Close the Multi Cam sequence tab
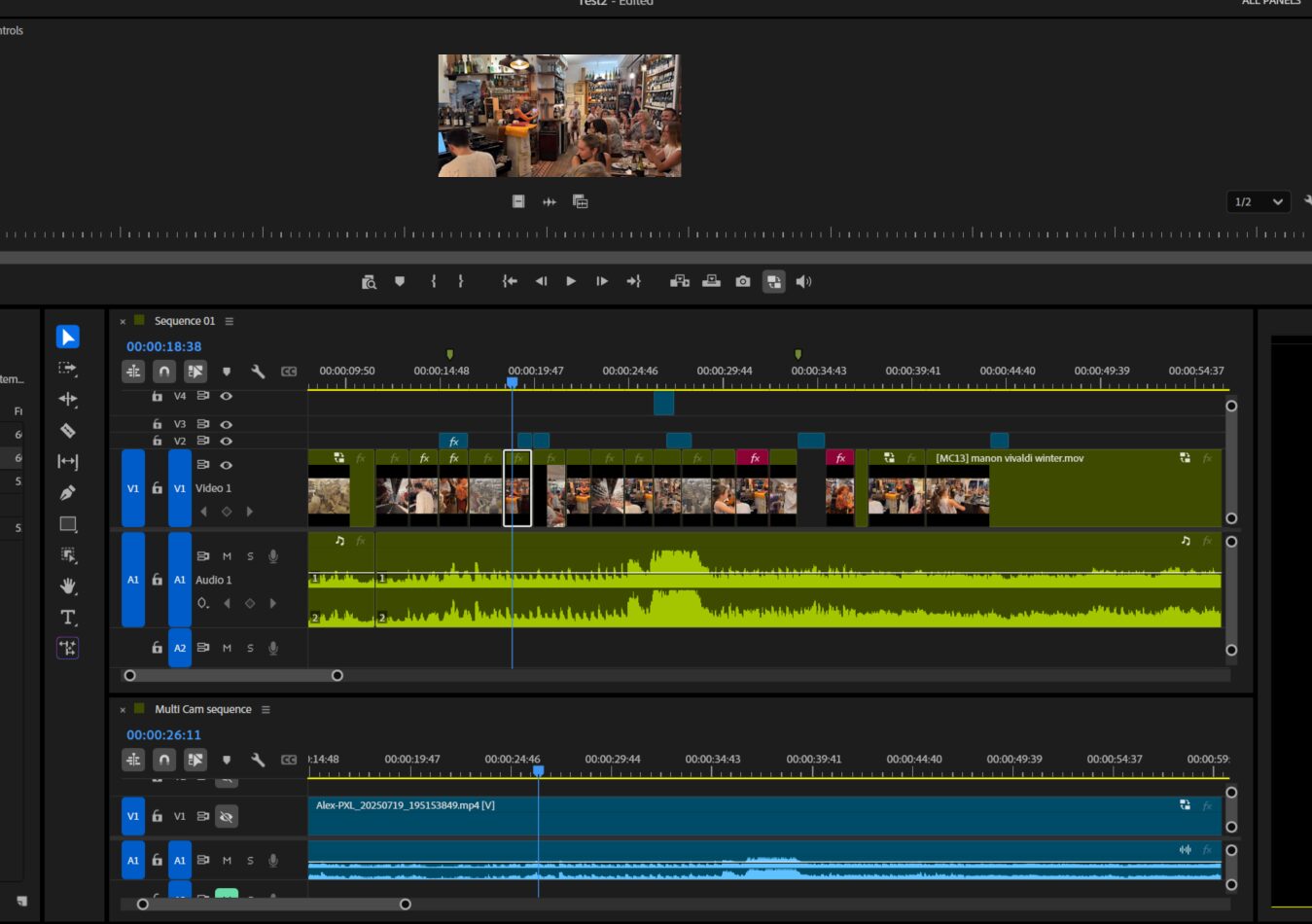Viewport: 1312px width, 924px height. [123, 709]
